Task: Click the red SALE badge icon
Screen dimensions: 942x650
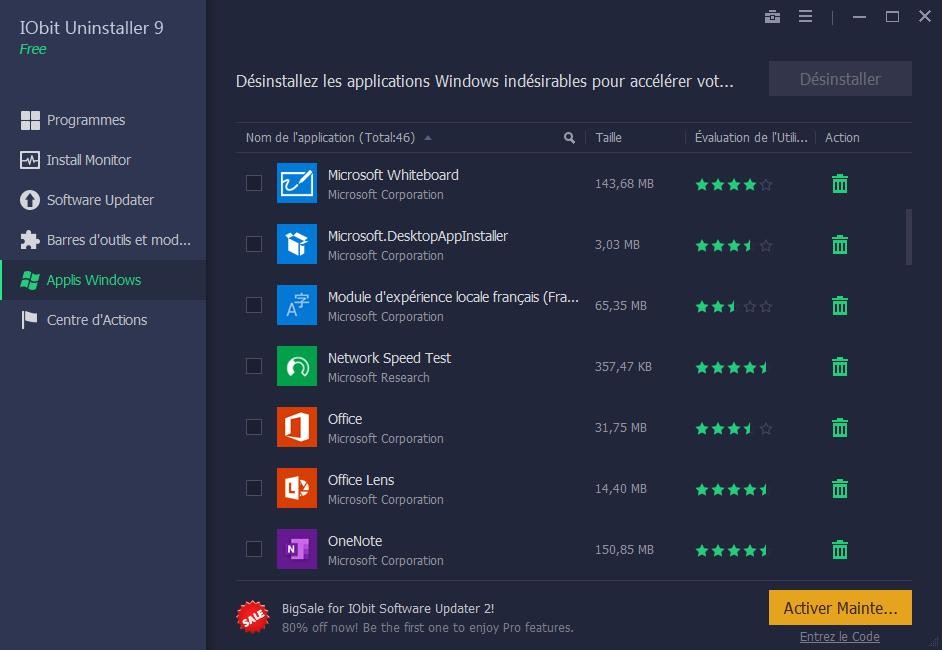Action: tap(253, 617)
